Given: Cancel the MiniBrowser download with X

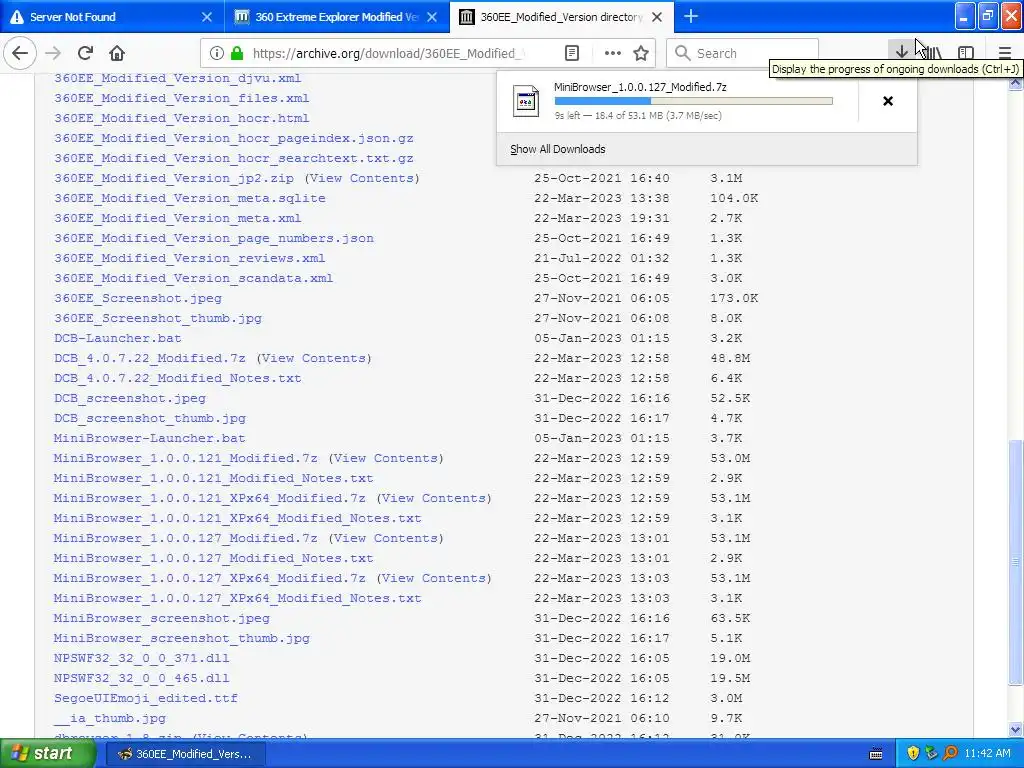Looking at the screenshot, I should coord(888,101).
